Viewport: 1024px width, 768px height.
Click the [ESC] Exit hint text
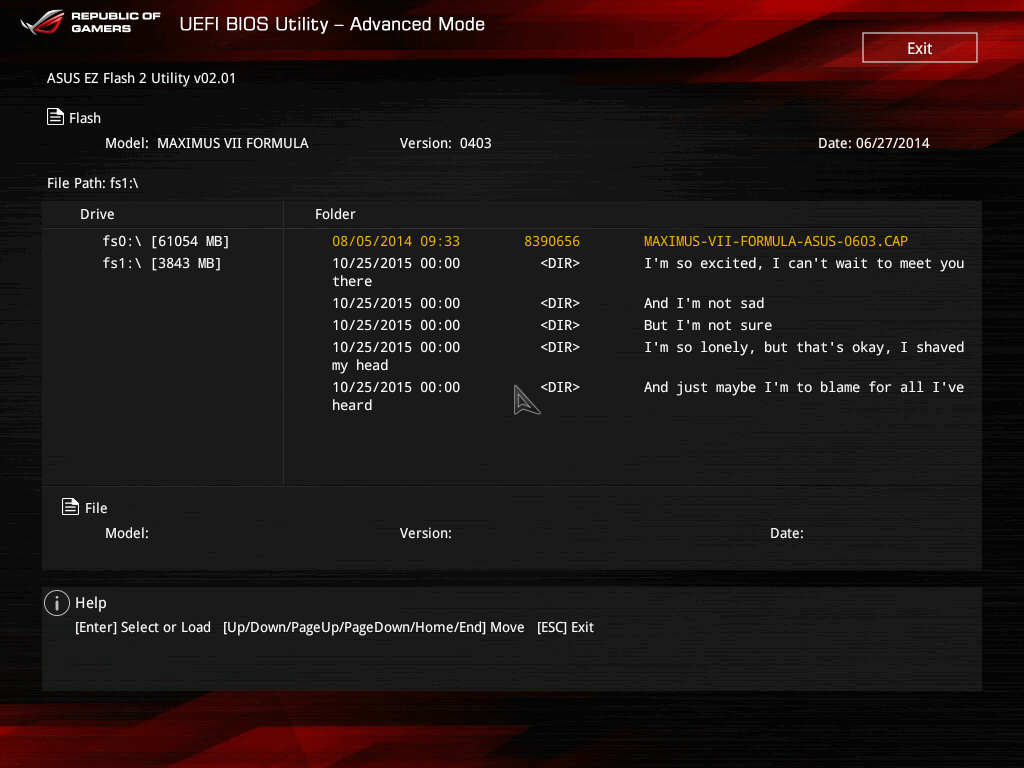point(565,627)
